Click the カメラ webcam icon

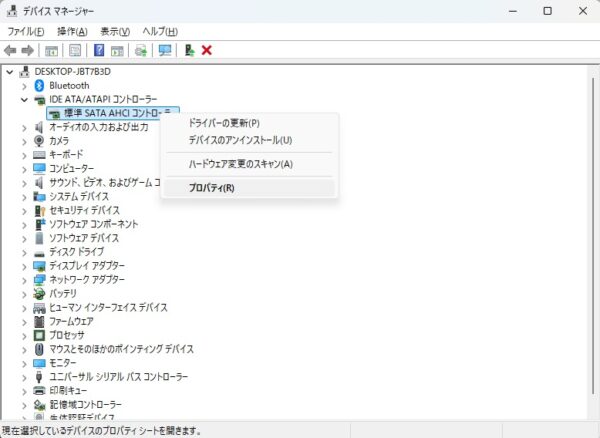coord(39,141)
